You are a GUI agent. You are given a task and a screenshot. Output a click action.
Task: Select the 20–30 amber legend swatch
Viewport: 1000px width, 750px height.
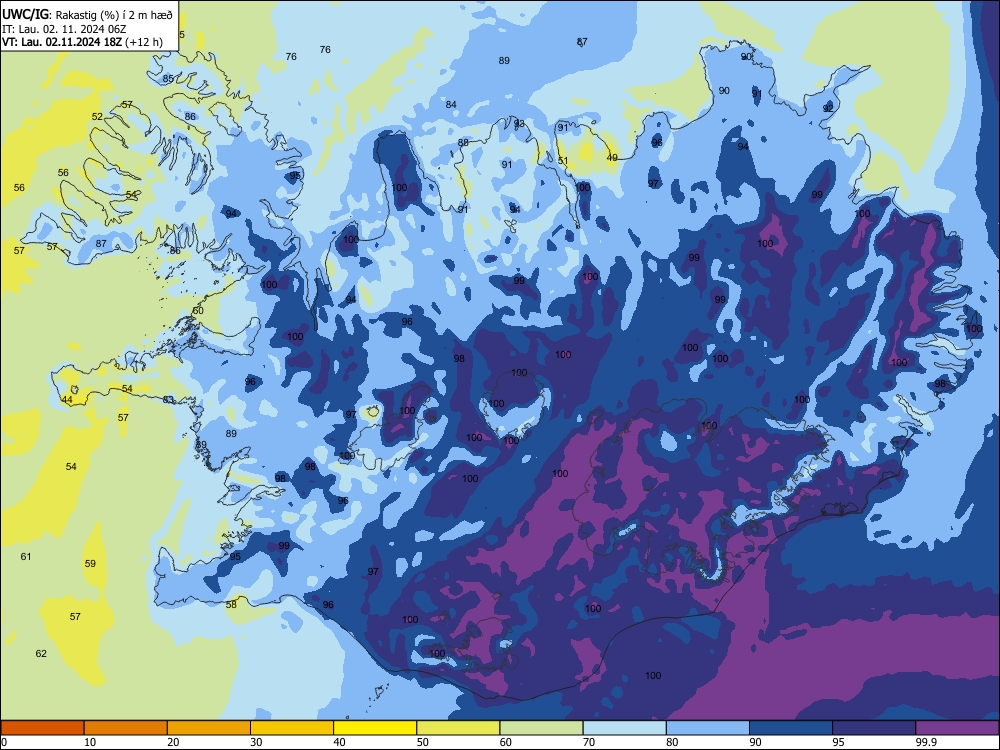pyautogui.click(x=209, y=728)
